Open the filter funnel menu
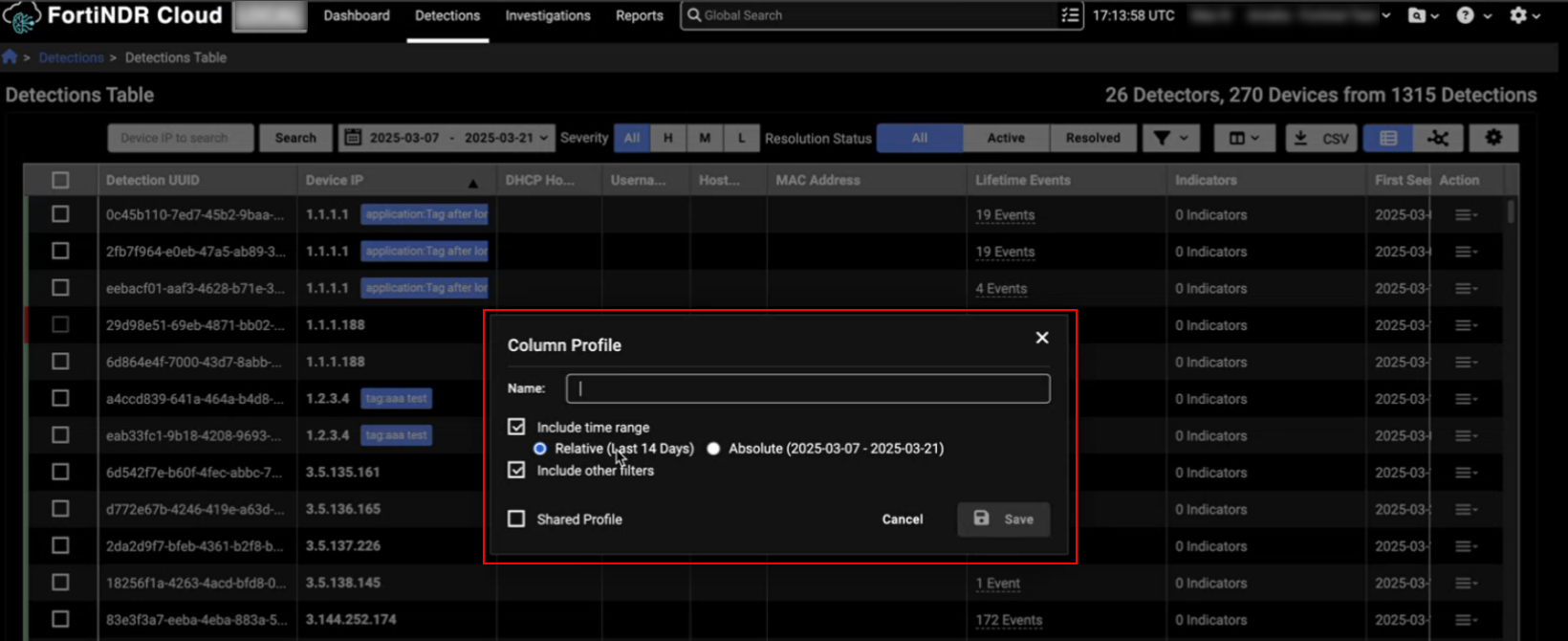The height and width of the screenshot is (641, 1568). (x=1171, y=138)
